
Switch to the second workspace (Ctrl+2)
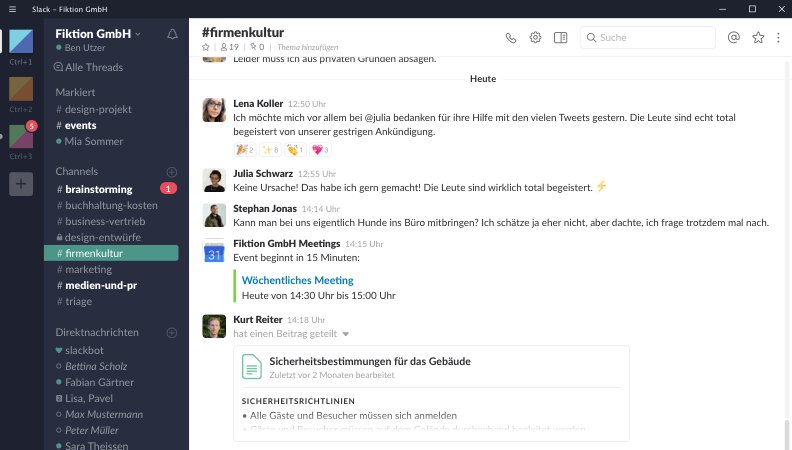pyautogui.click(x=21, y=89)
